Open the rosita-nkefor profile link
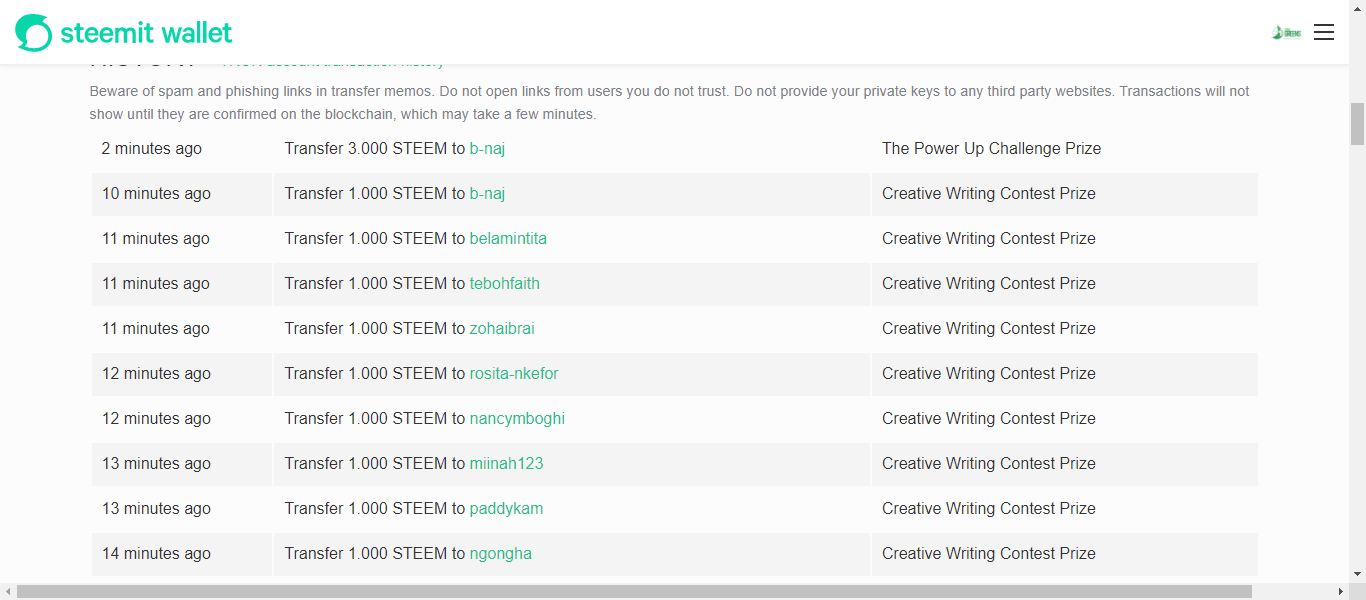 pos(514,373)
